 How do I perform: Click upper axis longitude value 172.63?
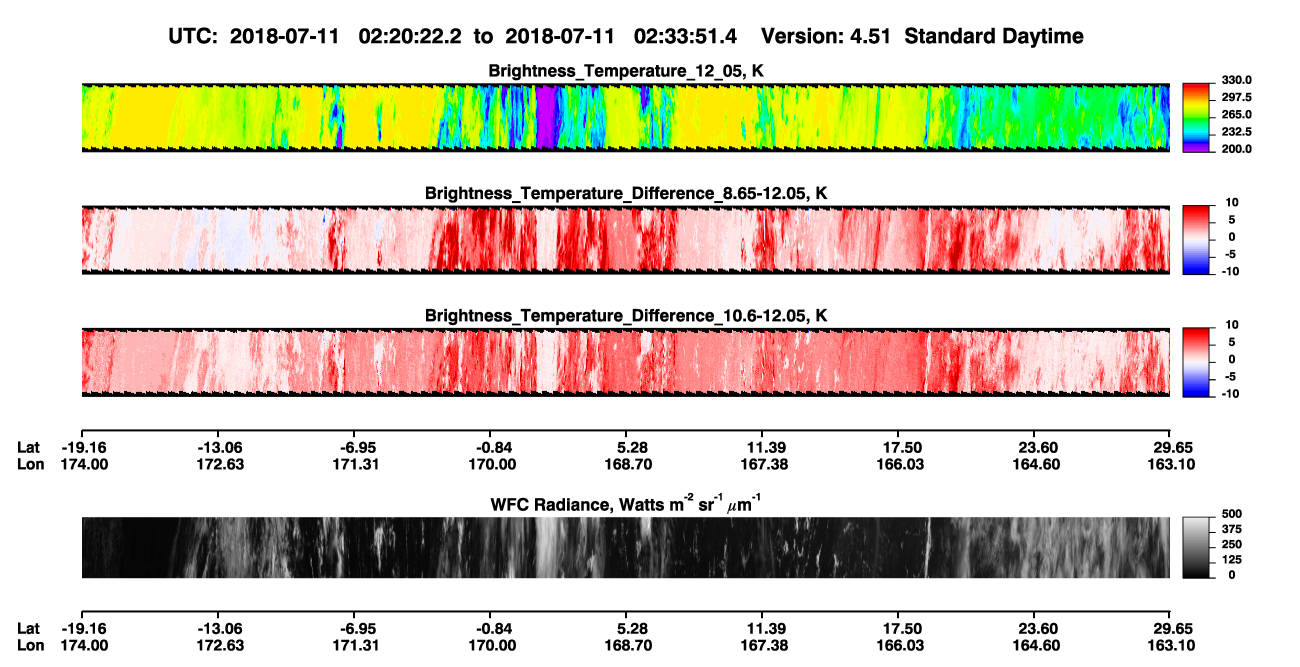tap(219, 464)
